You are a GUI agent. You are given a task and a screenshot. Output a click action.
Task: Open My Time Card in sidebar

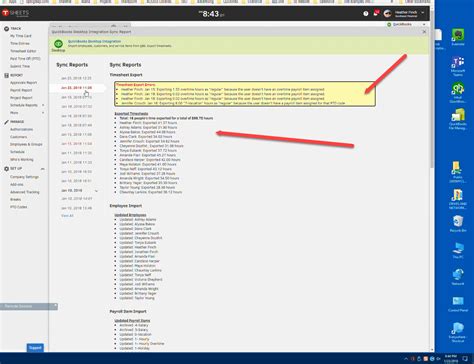pos(21,36)
